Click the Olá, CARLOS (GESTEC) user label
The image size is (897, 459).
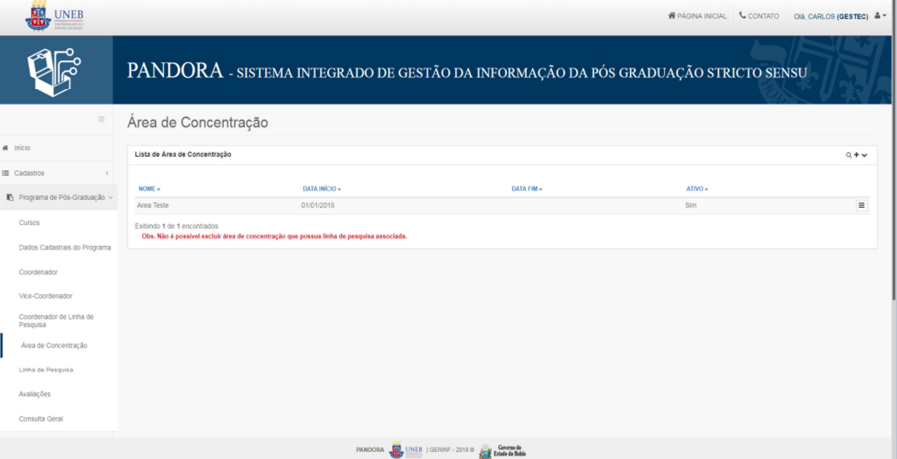click(831, 17)
